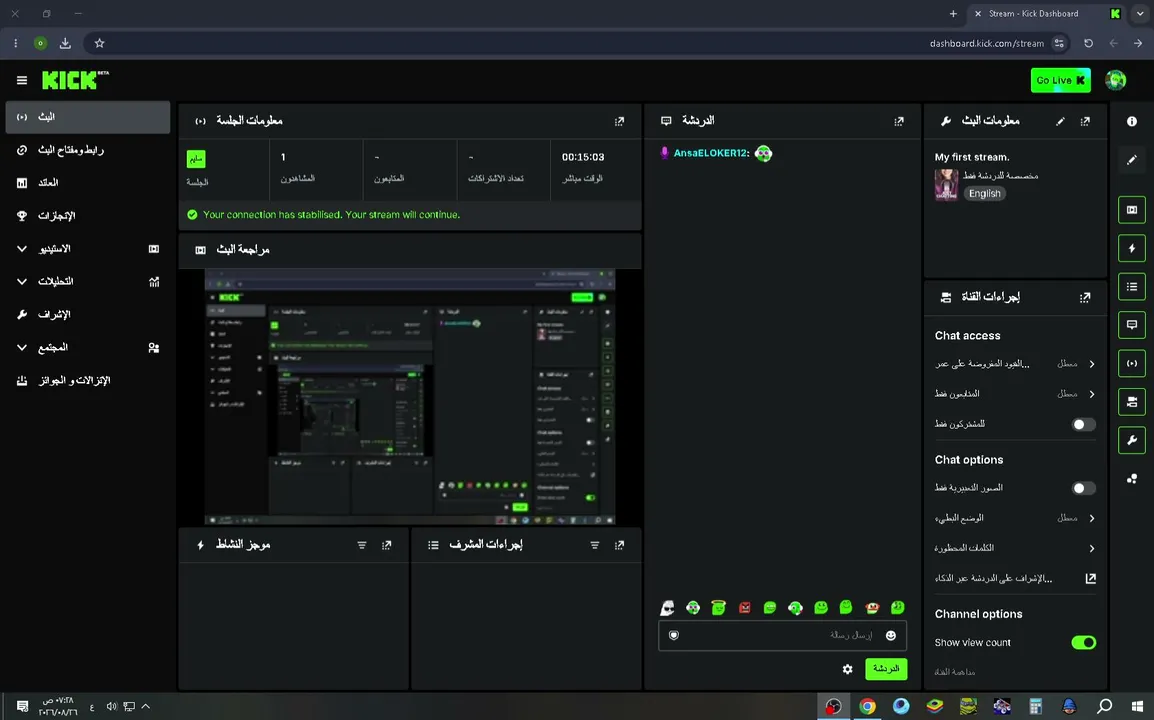Click the stream category cover image
The height and width of the screenshot is (720, 1154).
946,185
